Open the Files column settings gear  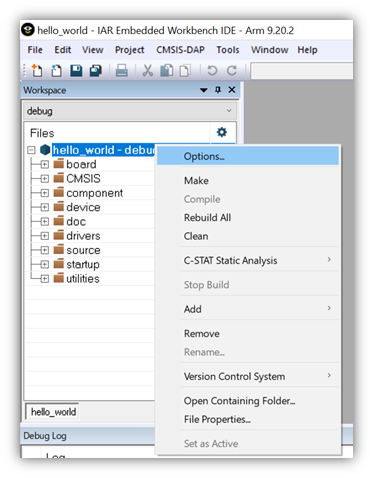222,132
